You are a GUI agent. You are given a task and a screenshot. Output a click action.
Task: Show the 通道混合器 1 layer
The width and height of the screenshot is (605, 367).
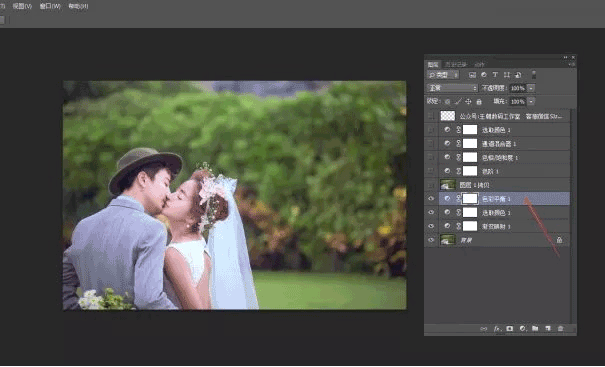[x=431, y=144]
